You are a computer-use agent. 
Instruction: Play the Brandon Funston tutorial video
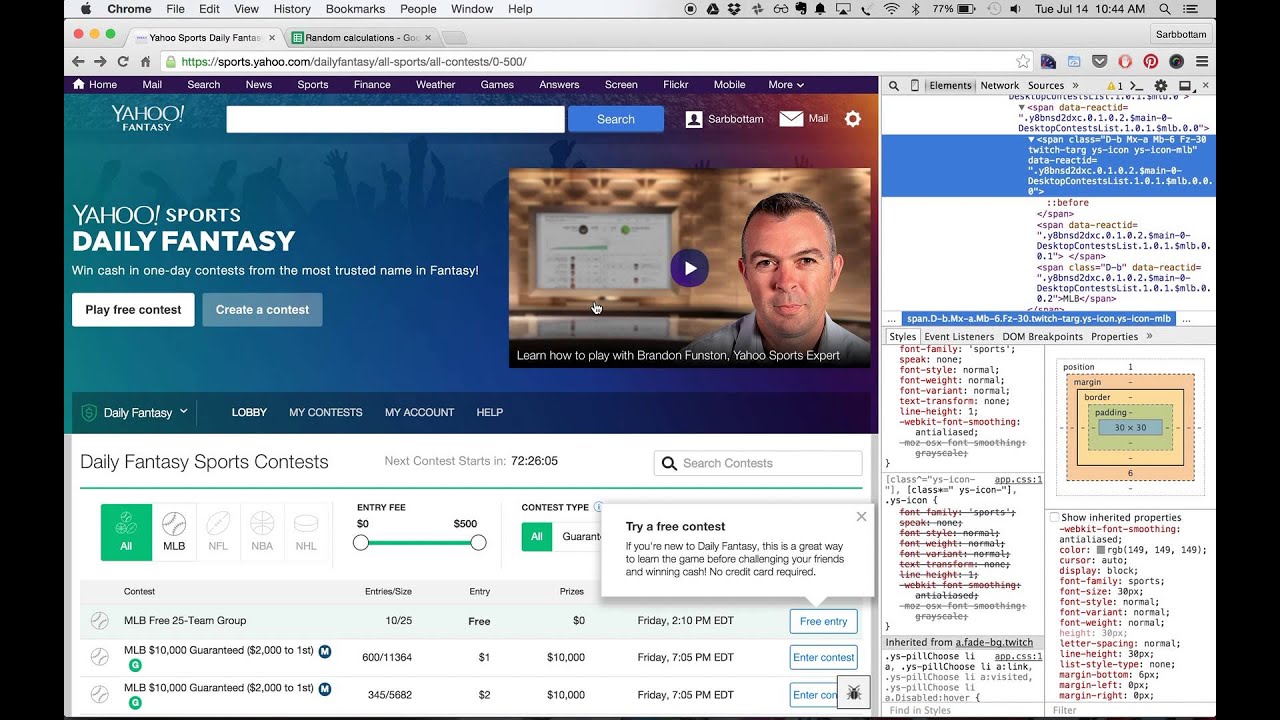click(689, 268)
